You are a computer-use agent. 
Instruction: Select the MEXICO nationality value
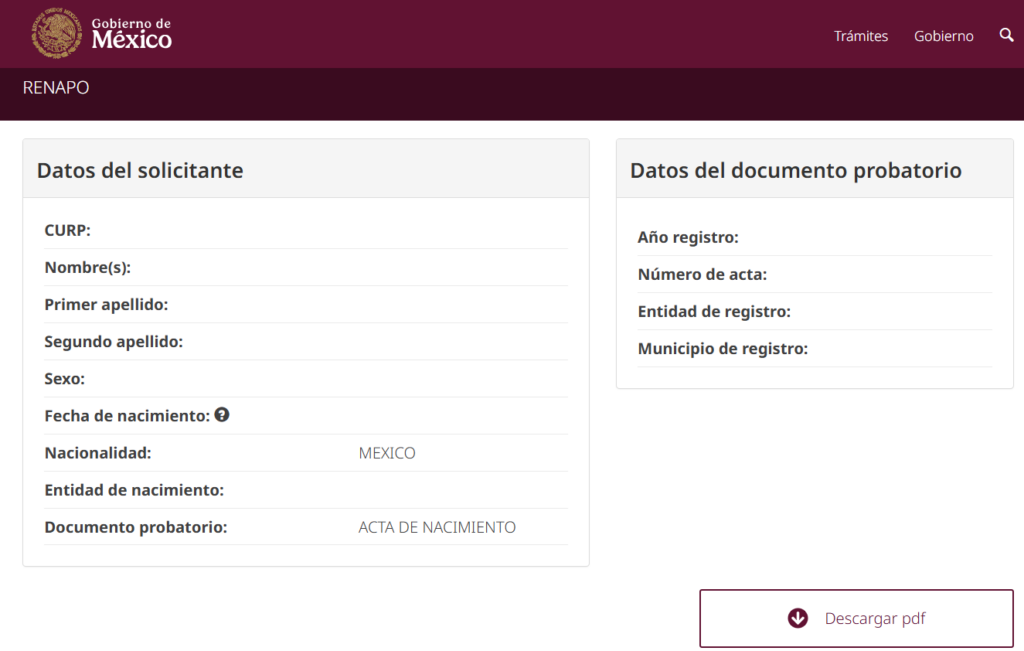pyautogui.click(x=387, y=453)
